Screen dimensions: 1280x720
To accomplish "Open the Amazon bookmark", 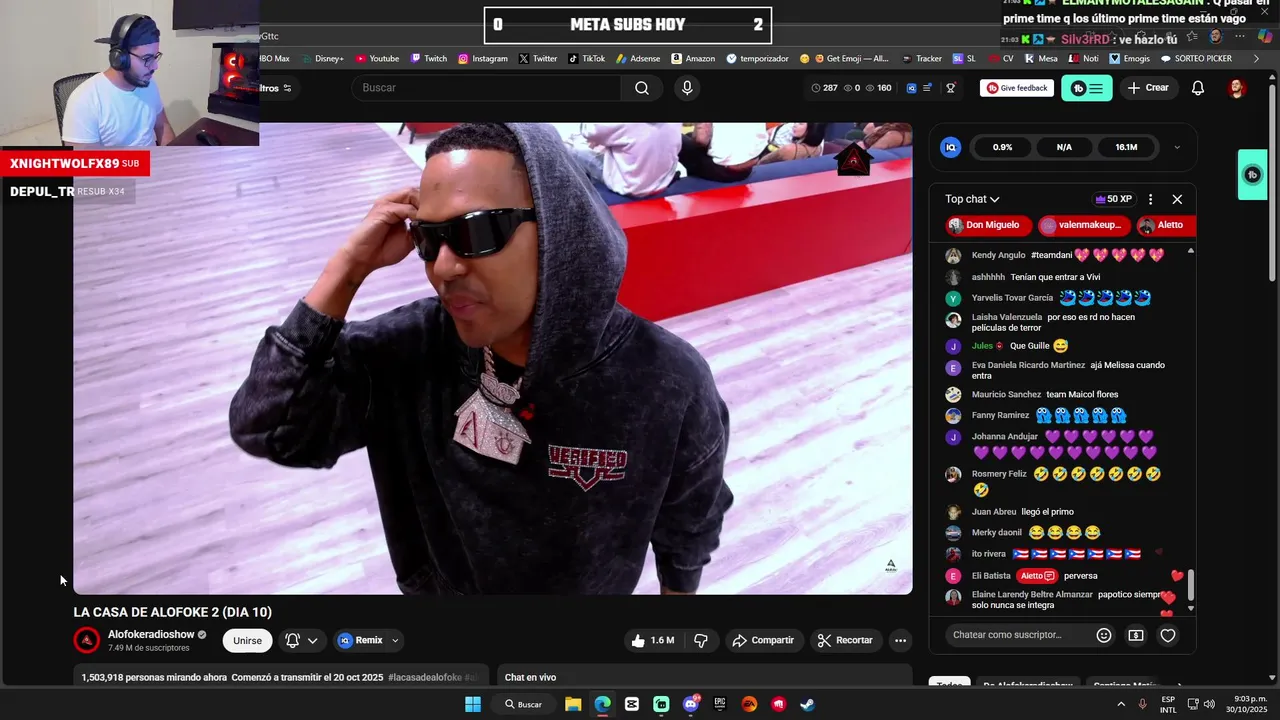I will 693,59.
